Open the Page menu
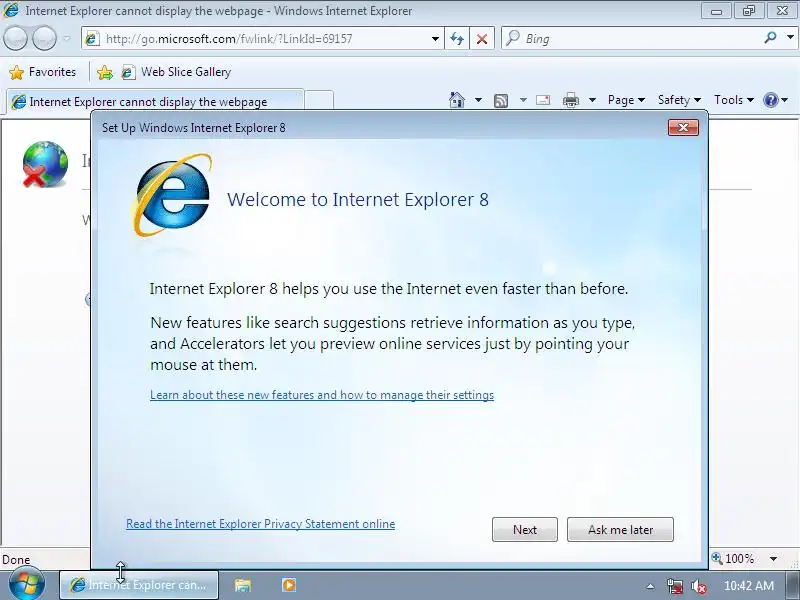This screenshot has width=800, height=600. tap(626, 100)
